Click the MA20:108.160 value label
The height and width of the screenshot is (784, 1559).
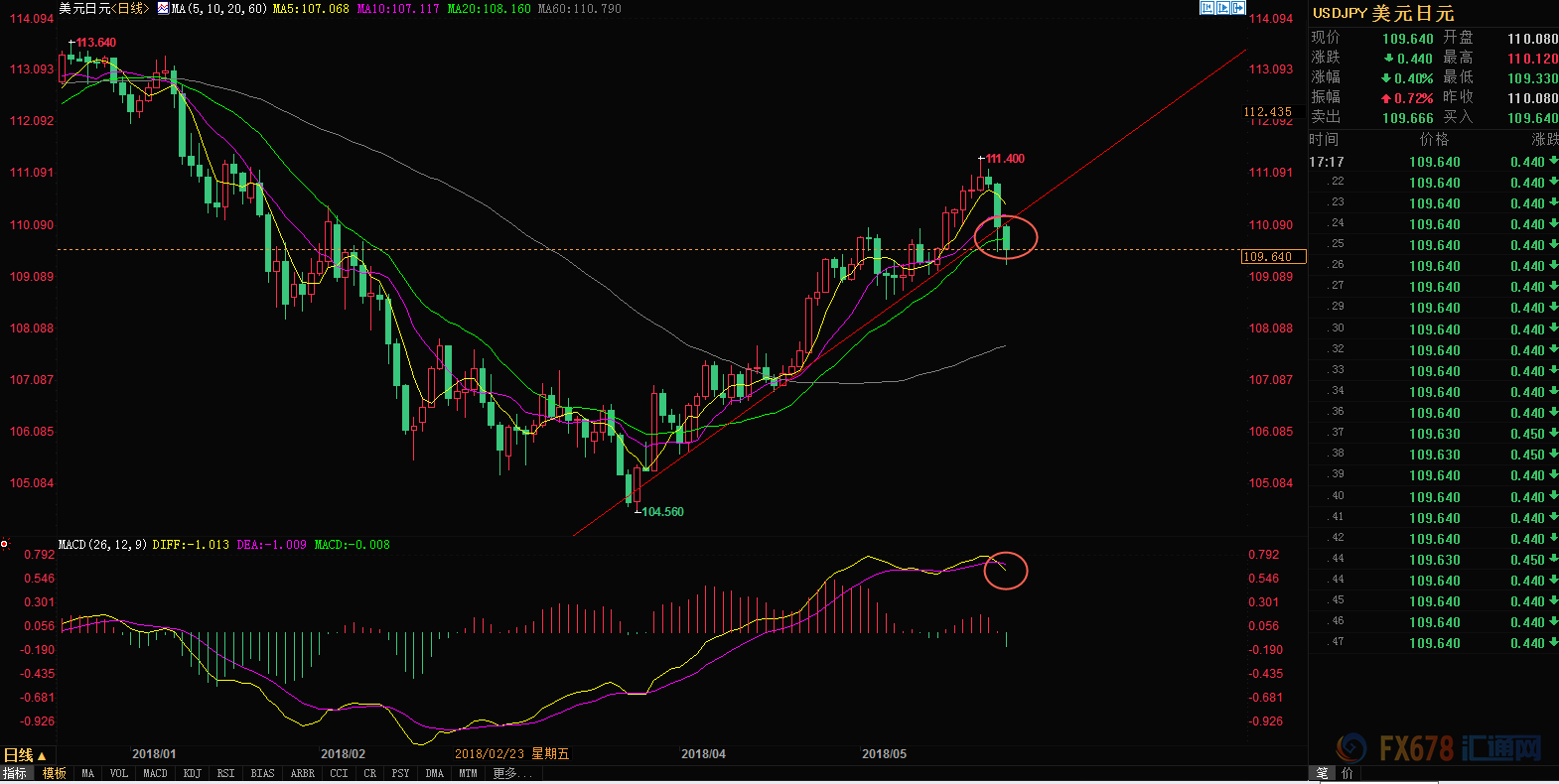[x=489, y=9]
